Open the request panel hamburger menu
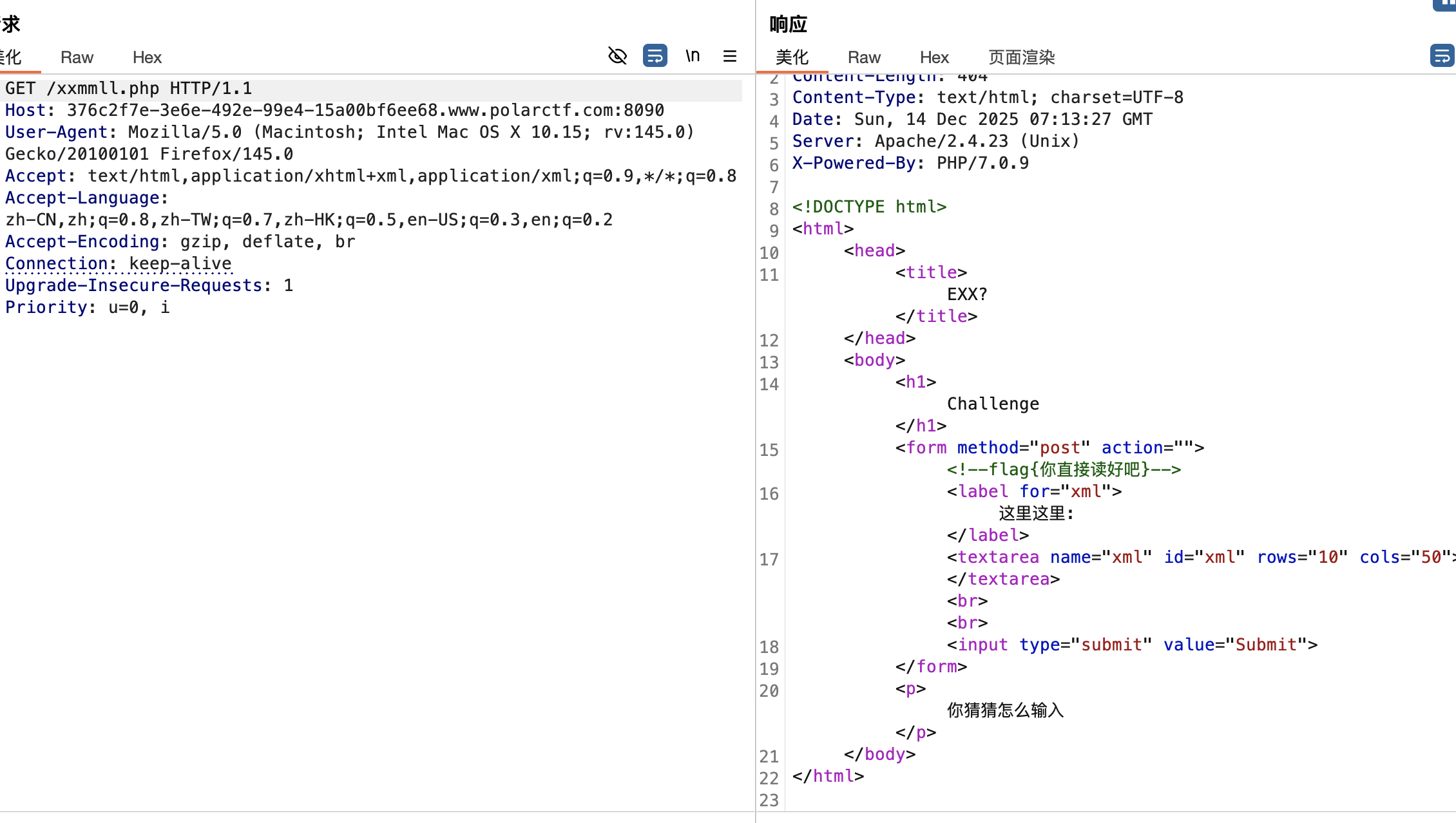The height and width of the screenshot is (823, 1456). click(729, 56)
